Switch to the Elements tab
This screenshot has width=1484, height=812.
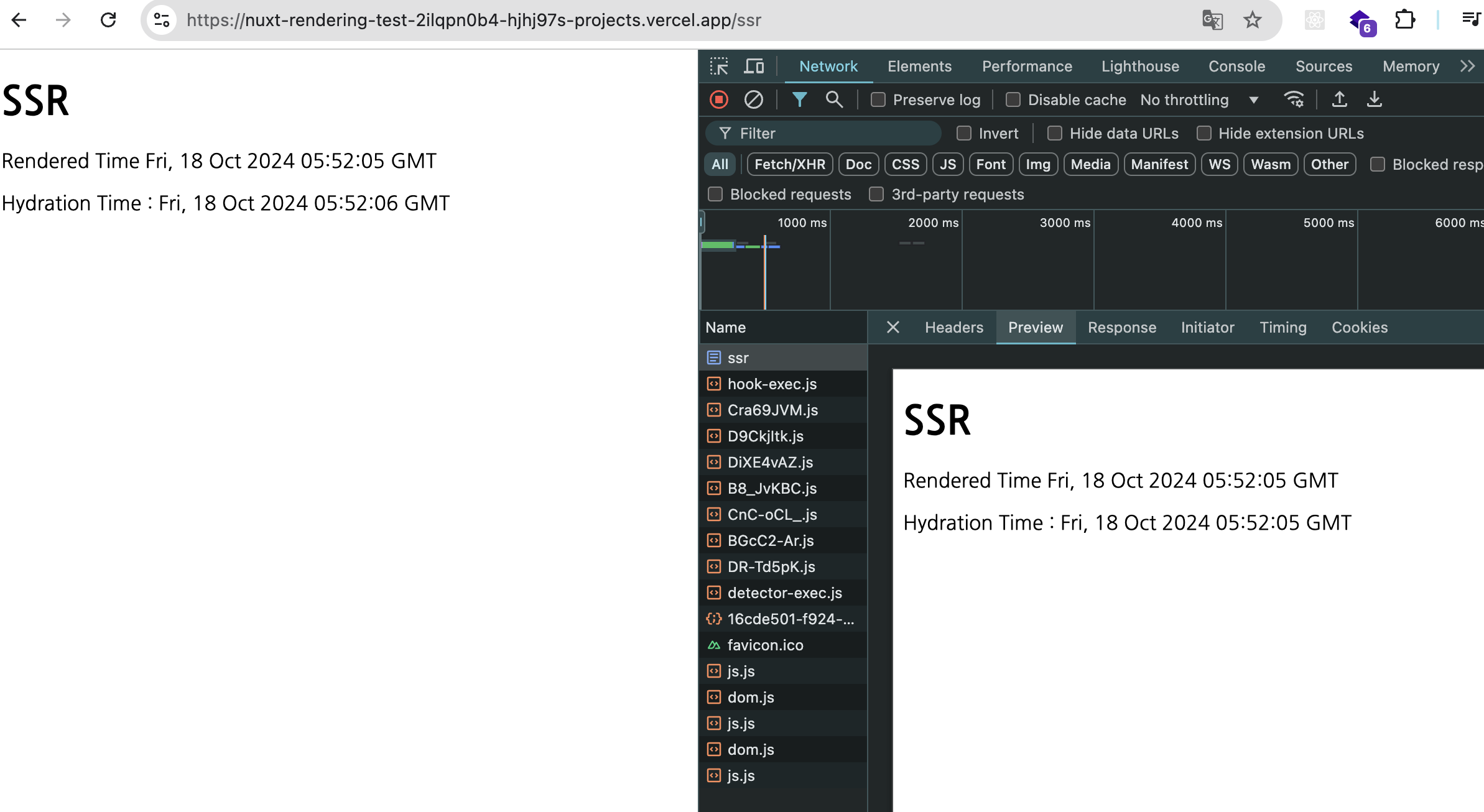click(919, 66)
